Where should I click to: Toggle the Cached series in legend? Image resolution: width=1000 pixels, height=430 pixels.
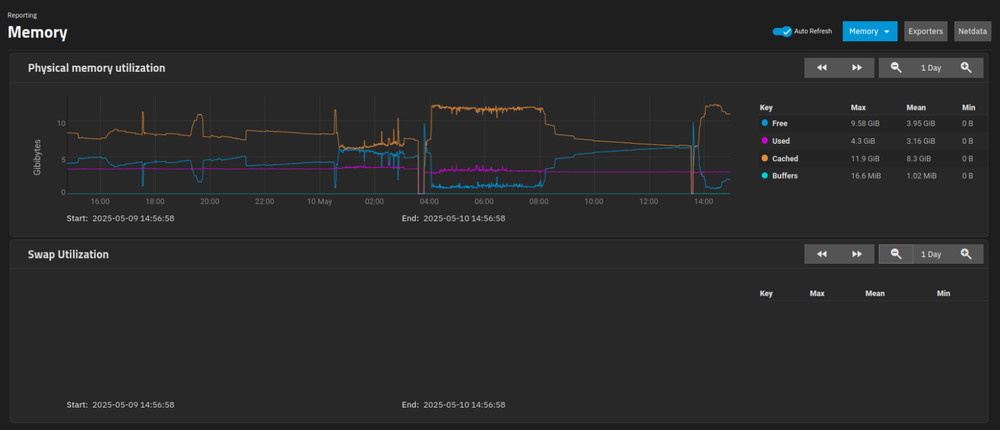[x=784, y=159]
